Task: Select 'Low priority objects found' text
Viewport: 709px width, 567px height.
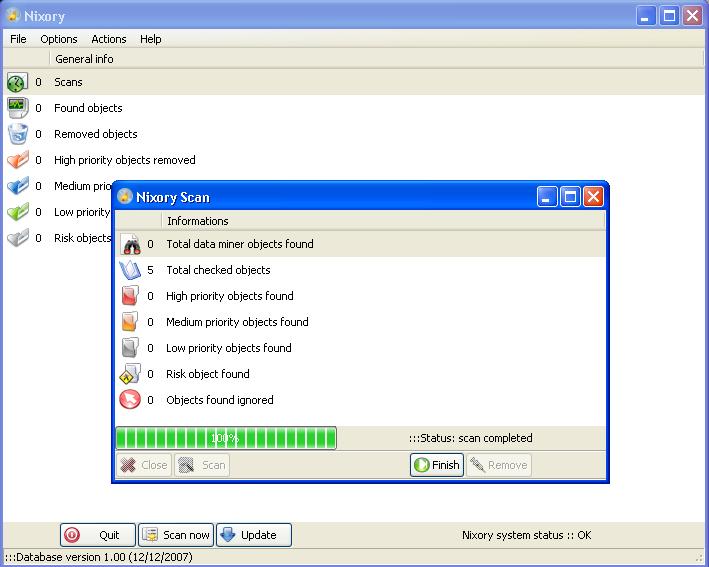Action: [229, 348]
